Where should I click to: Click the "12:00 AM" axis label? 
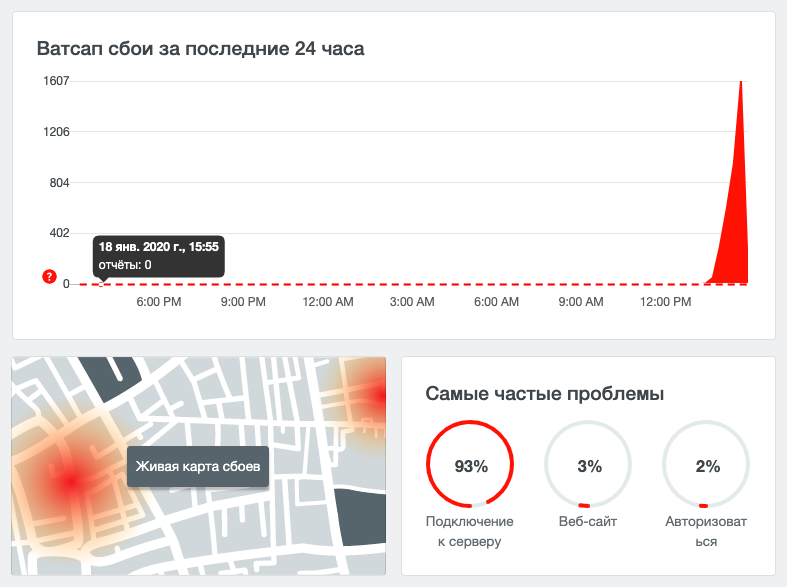pos(328,302)
